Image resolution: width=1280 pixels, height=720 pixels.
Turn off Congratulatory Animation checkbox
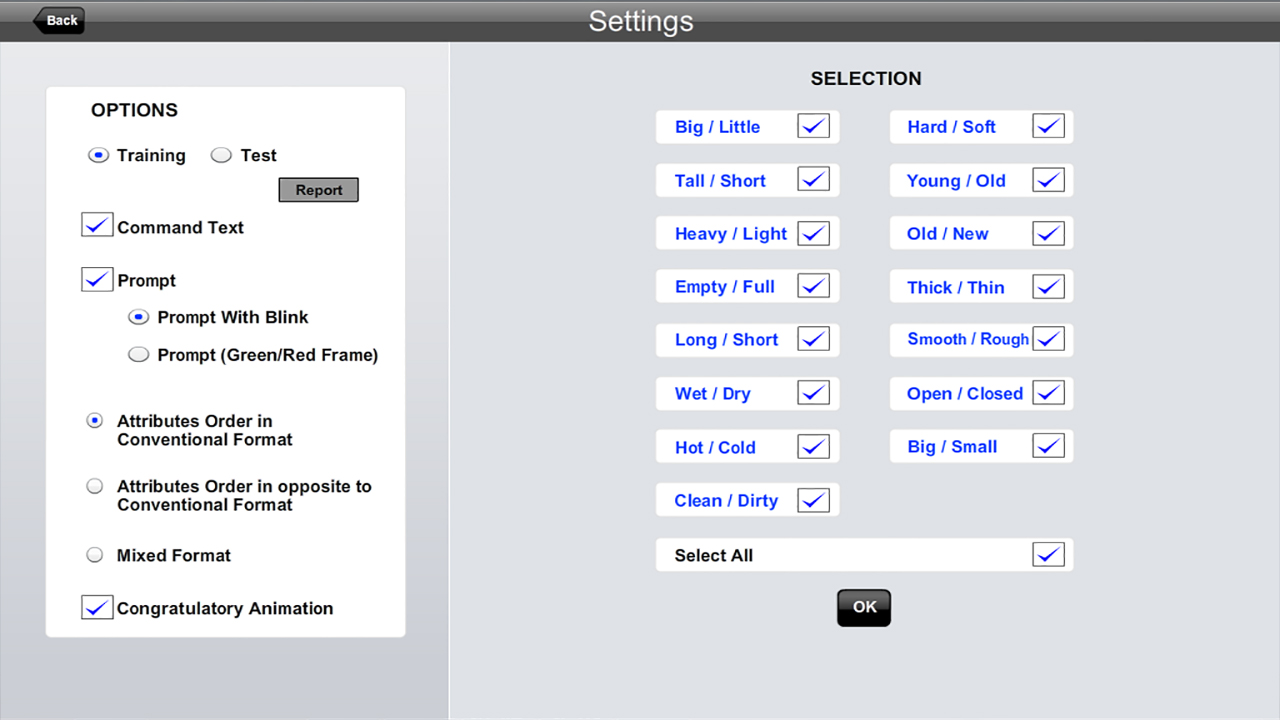coord(97,607)
